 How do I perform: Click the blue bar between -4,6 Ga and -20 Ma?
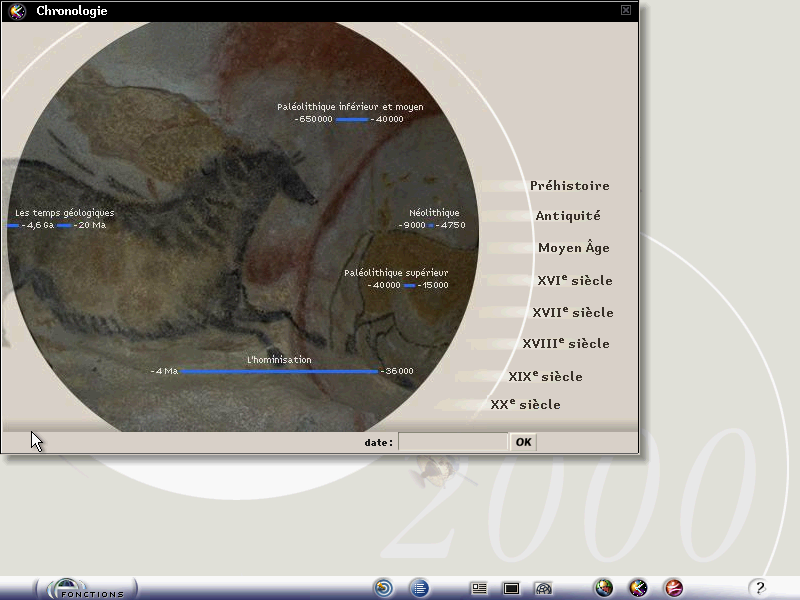point(64,226)
